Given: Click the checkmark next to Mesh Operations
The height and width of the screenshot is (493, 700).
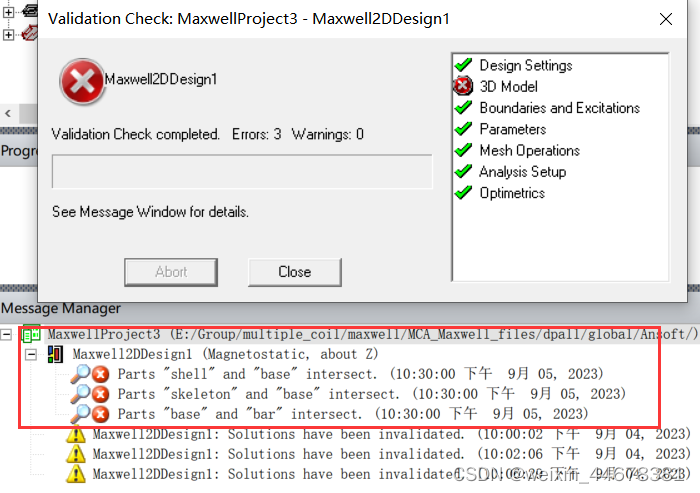Looking at the screenshot, I should click(463, 150).
